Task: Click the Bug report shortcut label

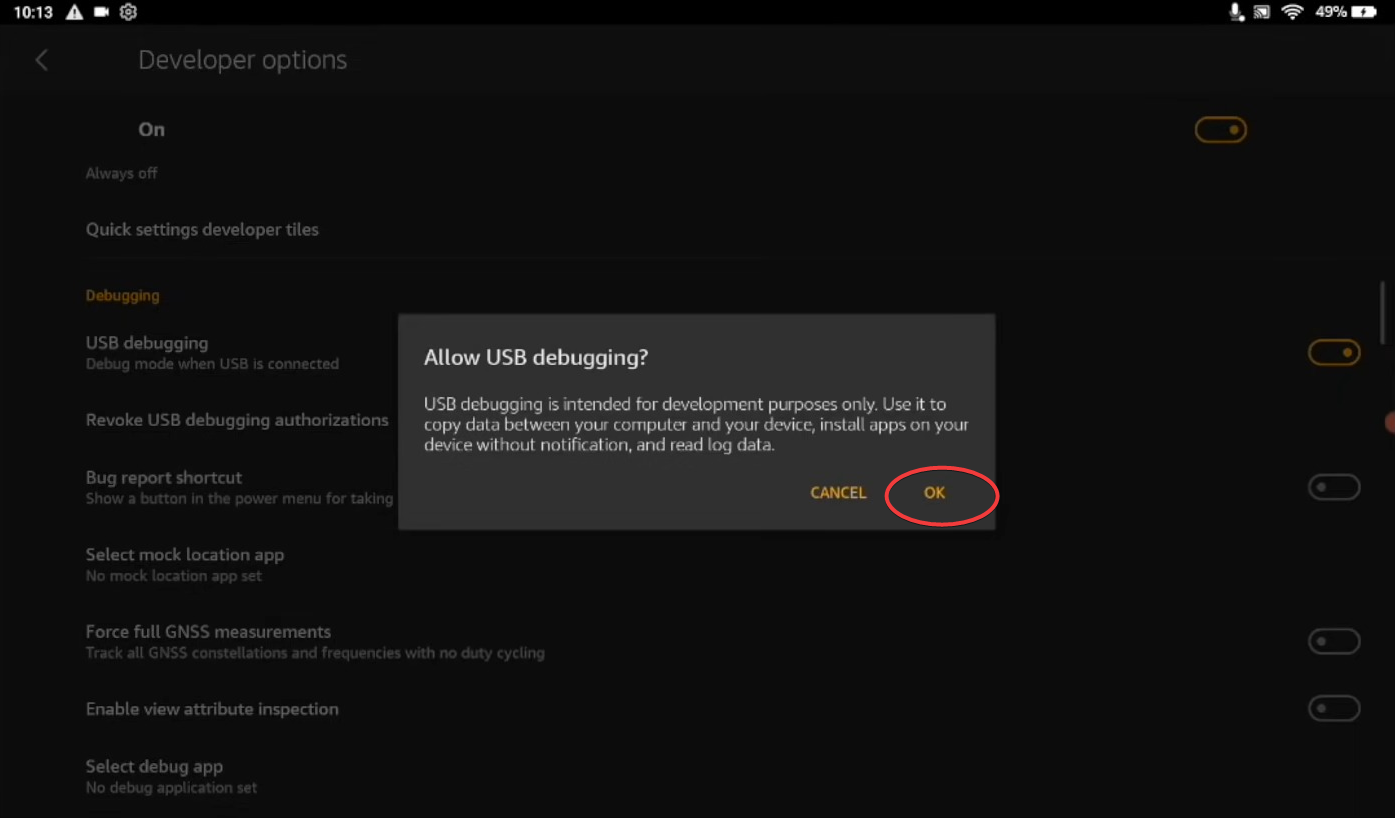Action: pyautogui.click(x=164, y=478)
